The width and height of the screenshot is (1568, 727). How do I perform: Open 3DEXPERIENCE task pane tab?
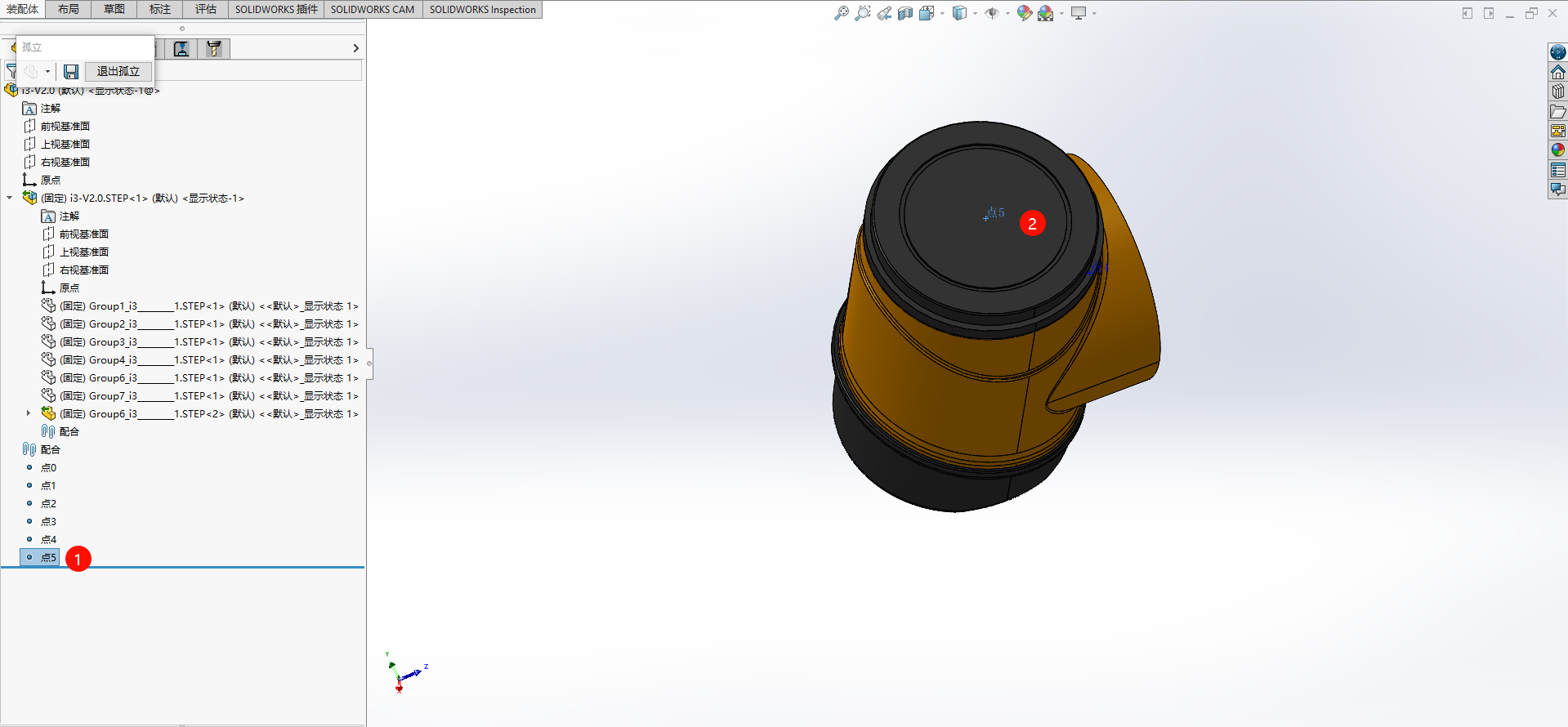pyautogui.click(x=1558, y=52)
